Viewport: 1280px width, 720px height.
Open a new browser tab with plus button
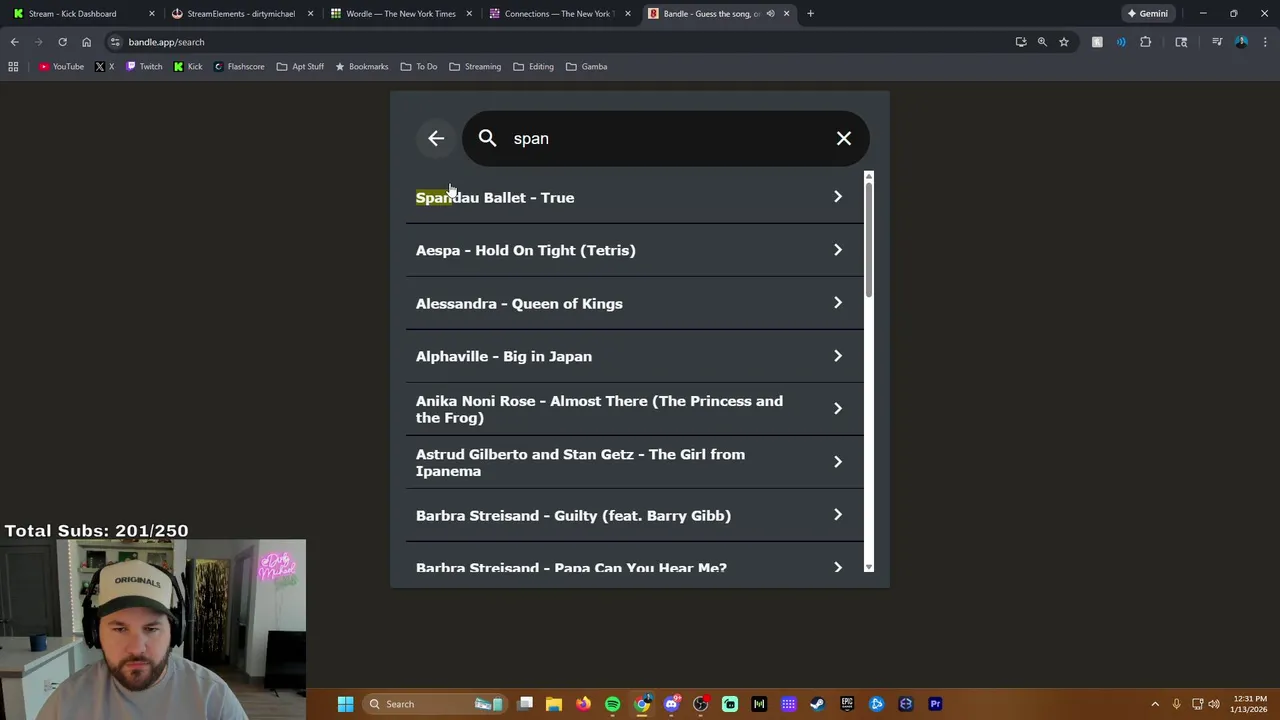tap(810, 13)
